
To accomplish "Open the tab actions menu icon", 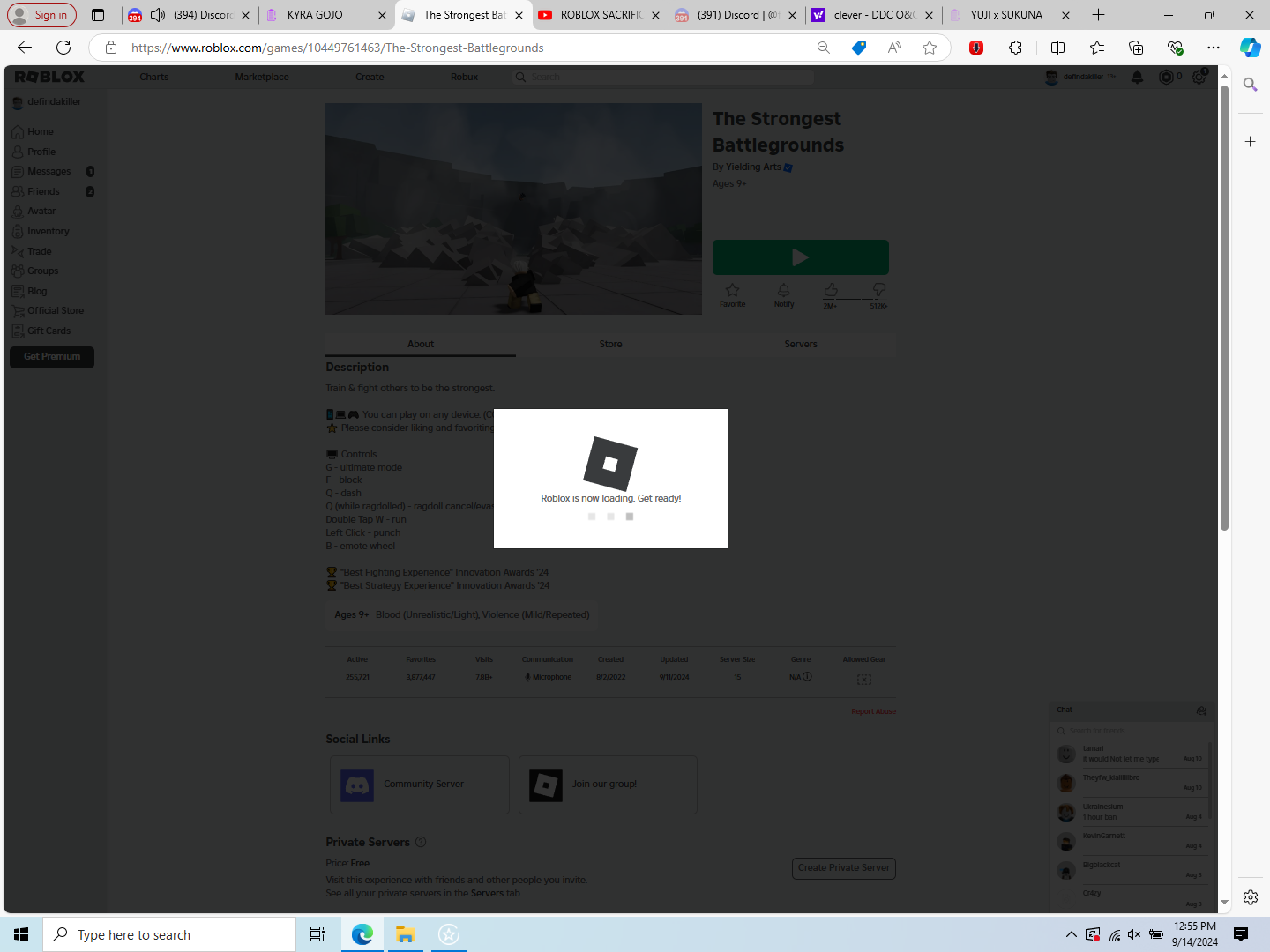I will 98,15.
